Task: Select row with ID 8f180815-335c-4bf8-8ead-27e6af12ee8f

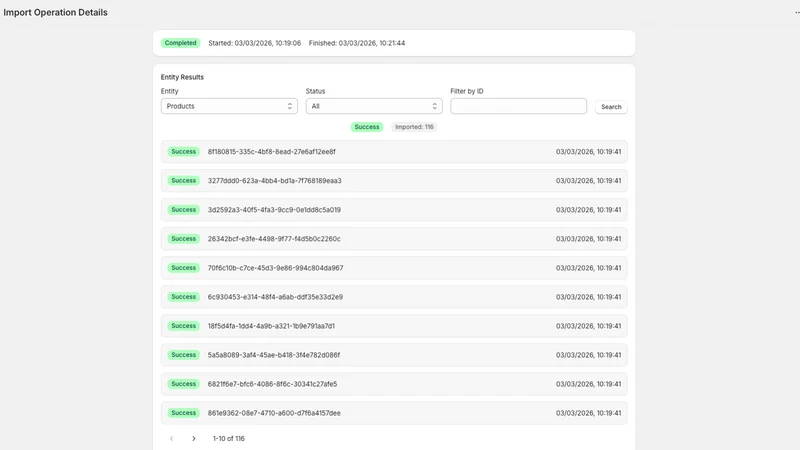Action: point(394,152)
